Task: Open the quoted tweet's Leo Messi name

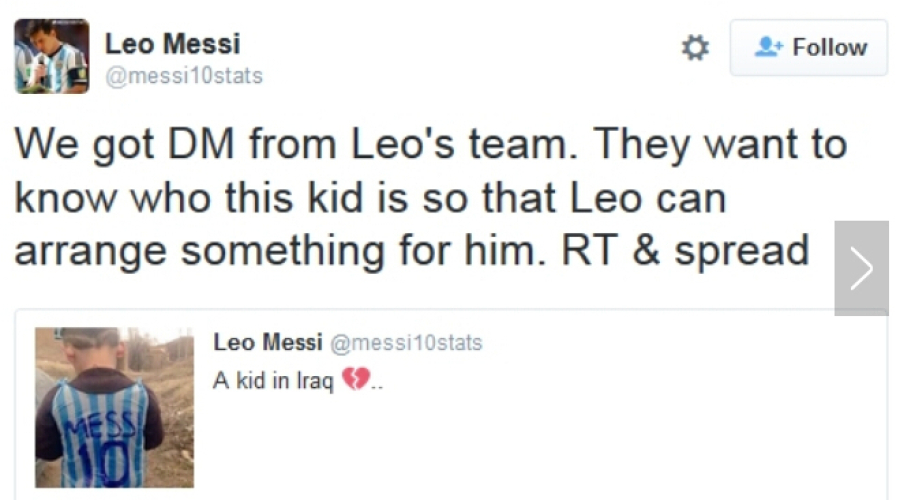Action: [267, 343]
